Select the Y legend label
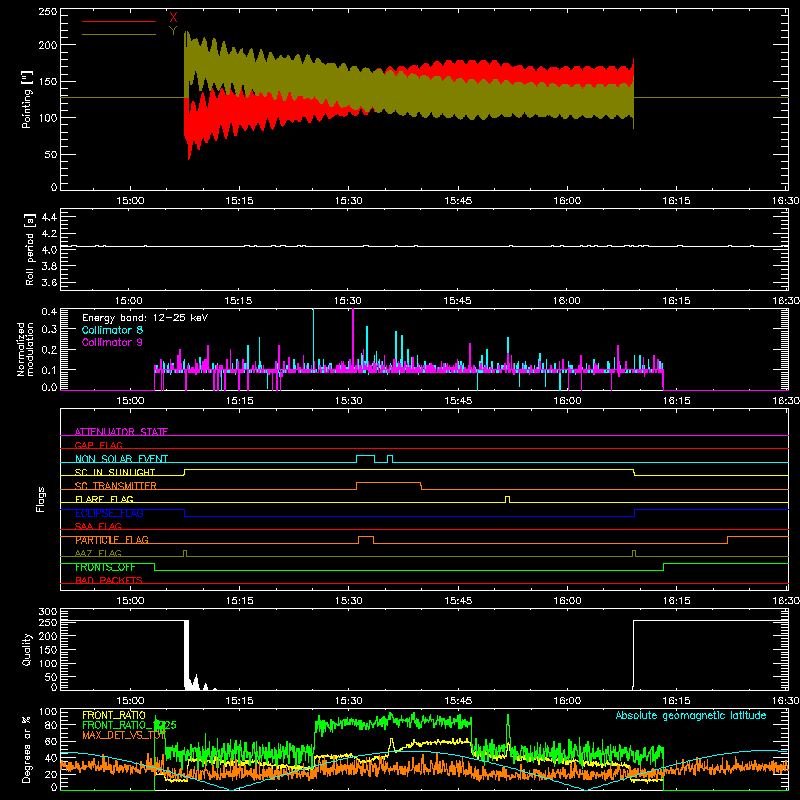 click(x=173, y=31)
